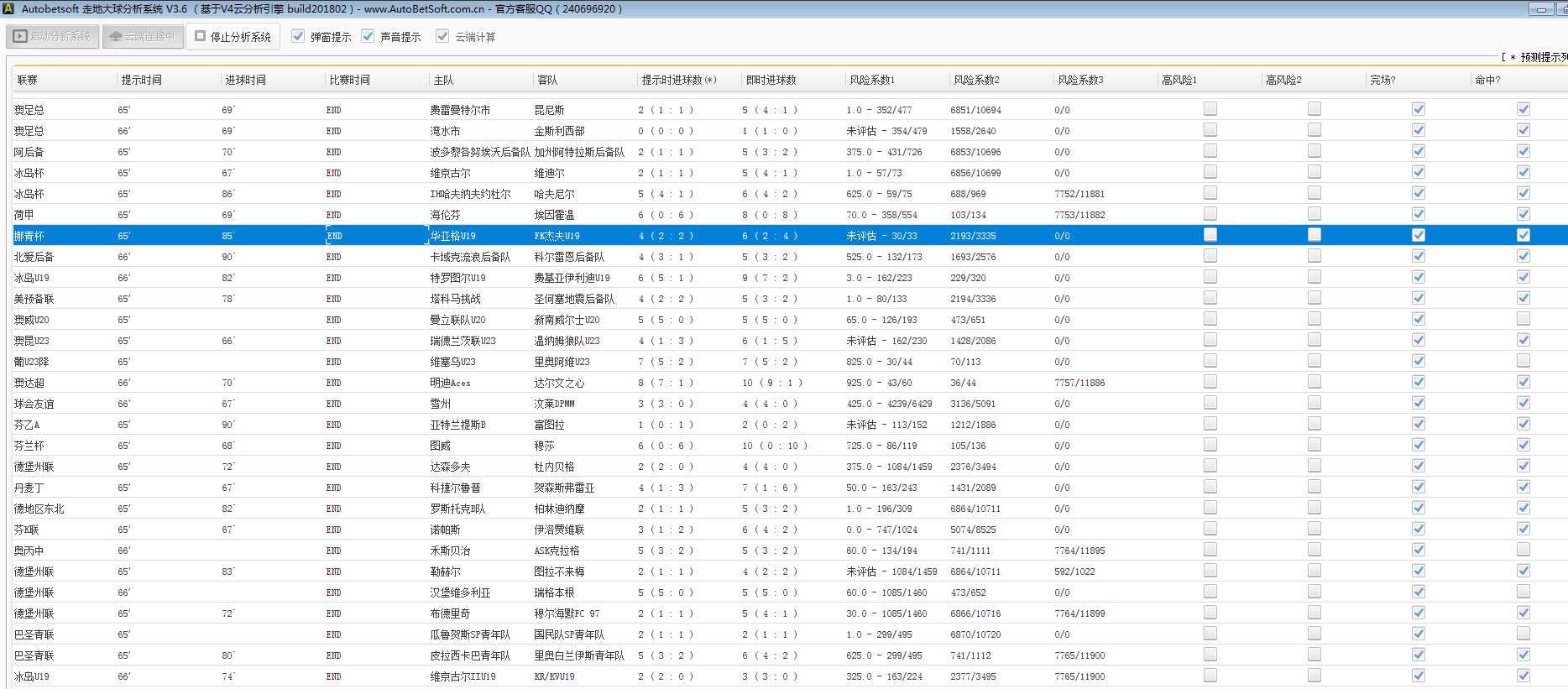
Task: Click the Autobetsoft app icon in title bar
Action: (x=8, y=8)
